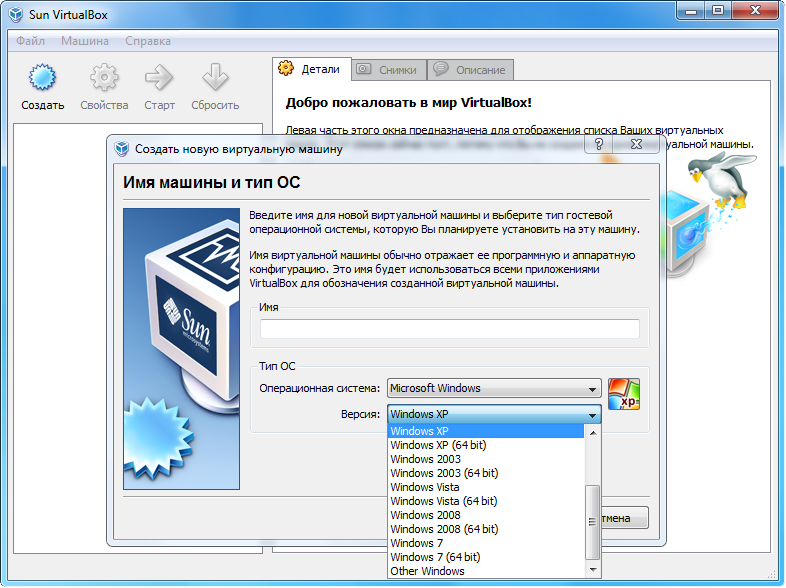The height and width of the screenshot is (588, 786).
Task: Select Other Windows in the list
Action: [x=486, y=571]
